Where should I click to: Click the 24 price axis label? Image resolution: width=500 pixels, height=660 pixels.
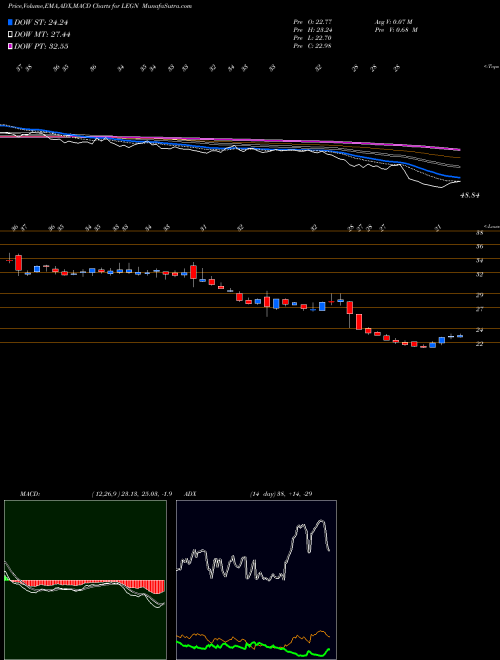click(479, 330)
